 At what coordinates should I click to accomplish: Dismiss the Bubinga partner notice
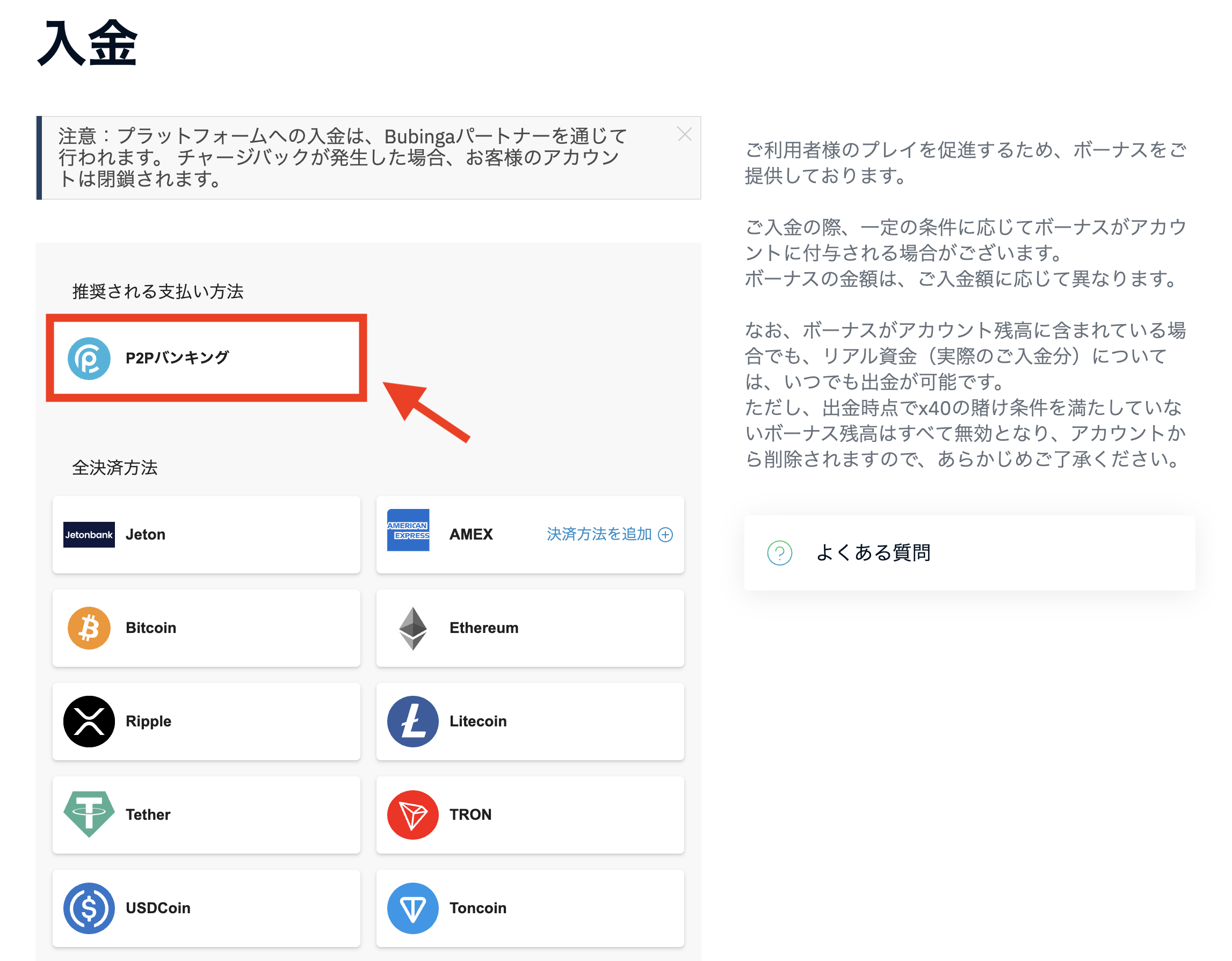point(684,134)
